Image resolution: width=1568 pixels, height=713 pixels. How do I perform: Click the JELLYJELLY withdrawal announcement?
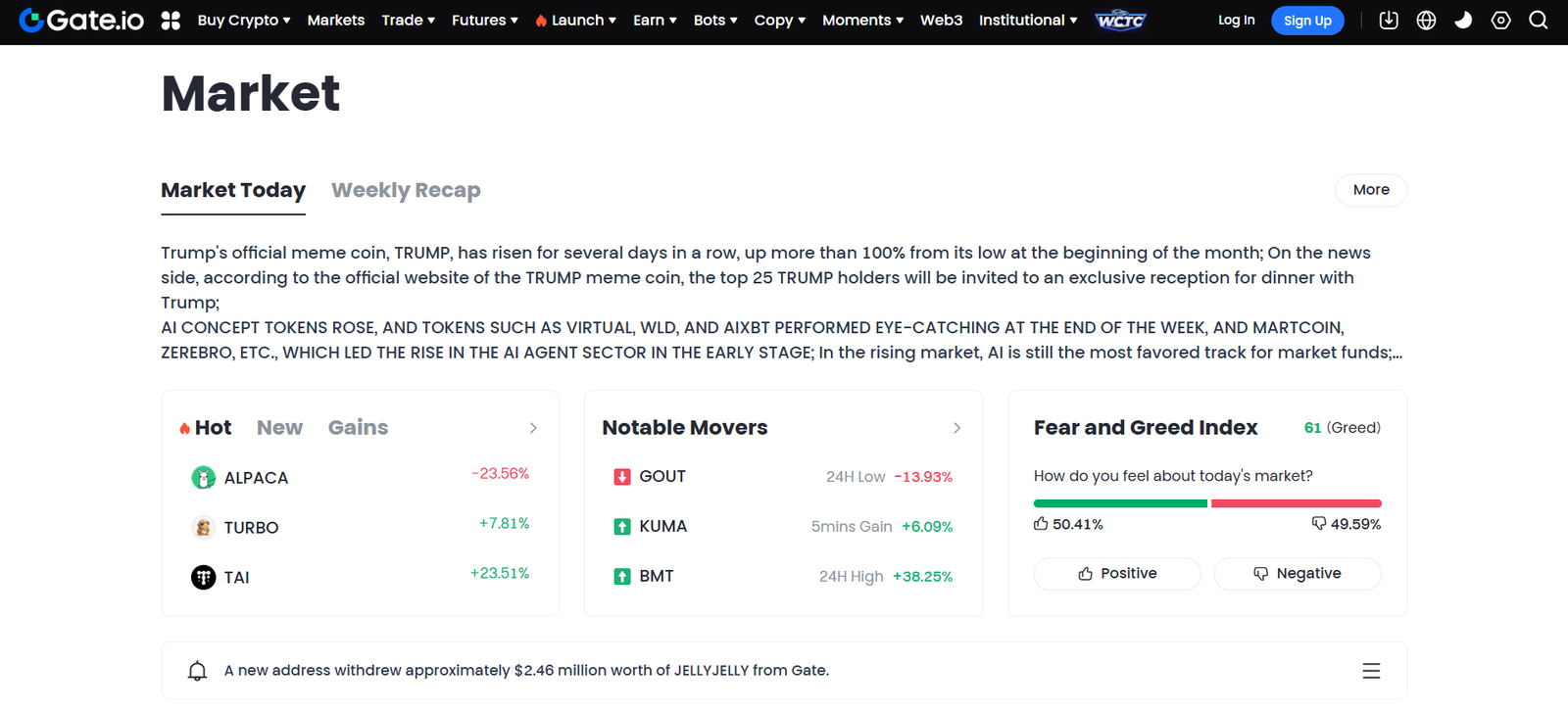(x=526, y=671)
